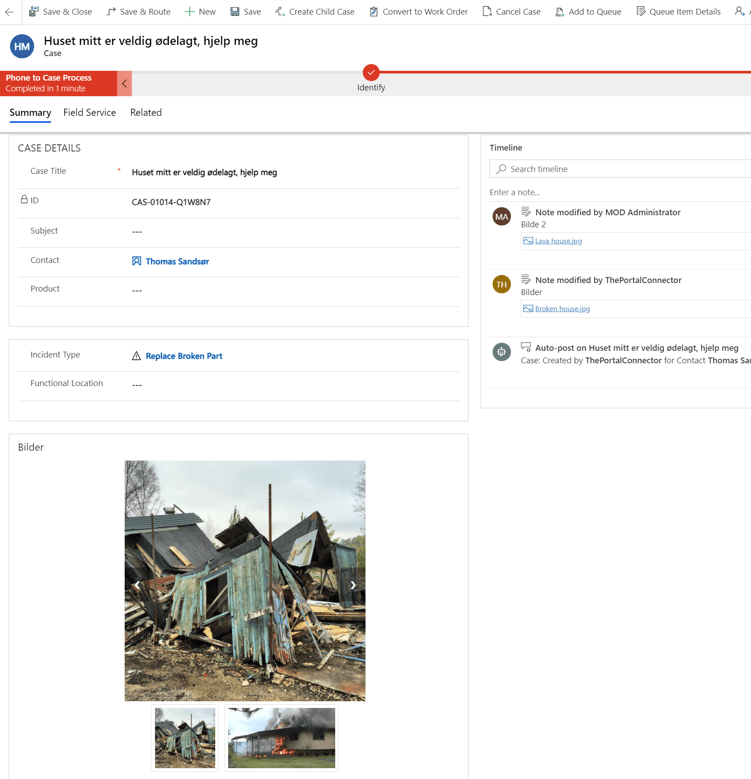Collapse the Phone to Case Process chevron
Image resolution: width=751 pixels, height=779 pixels.
[125, 83]
